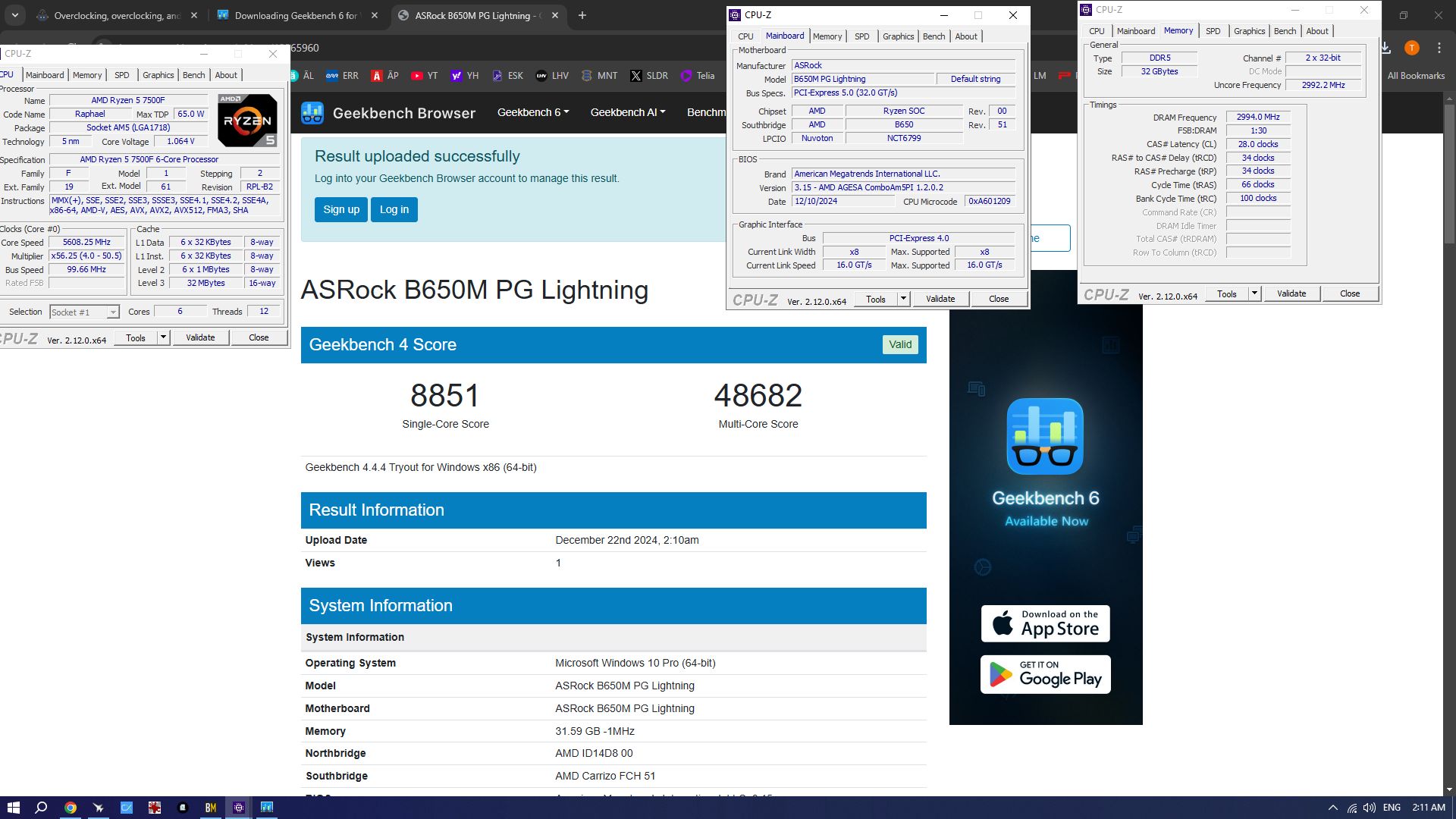Screen dimensions: 1456x819
Task: Select About tab in Mainboard CPU-Z window
Action: click(x=966, y=36)
